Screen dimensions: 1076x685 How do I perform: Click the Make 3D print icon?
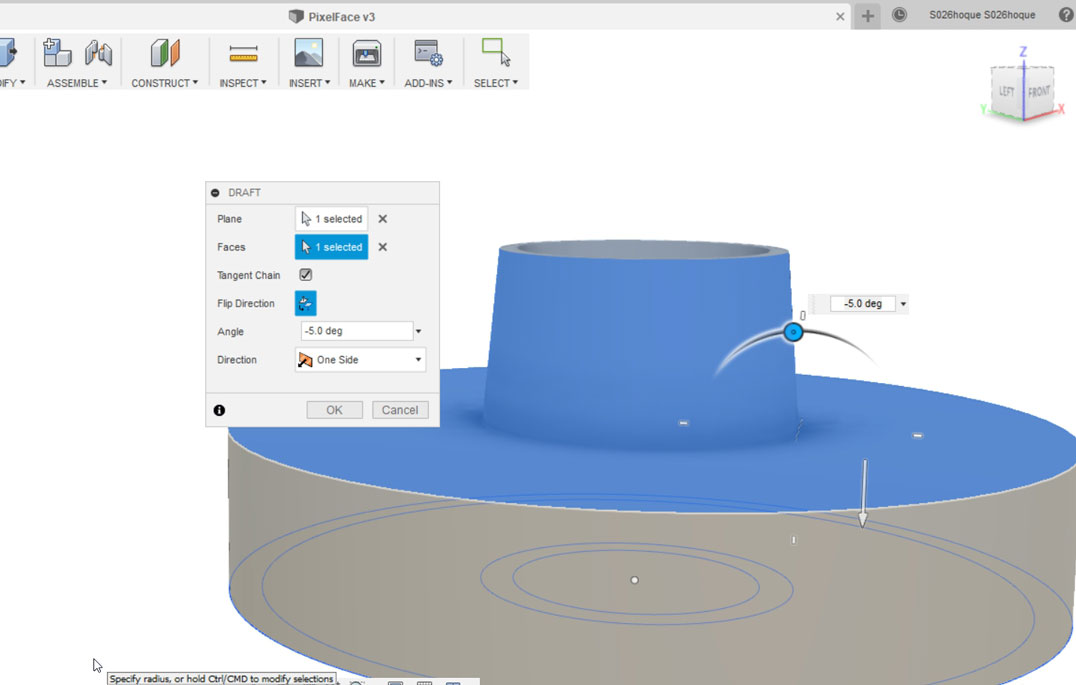(366, 53)
